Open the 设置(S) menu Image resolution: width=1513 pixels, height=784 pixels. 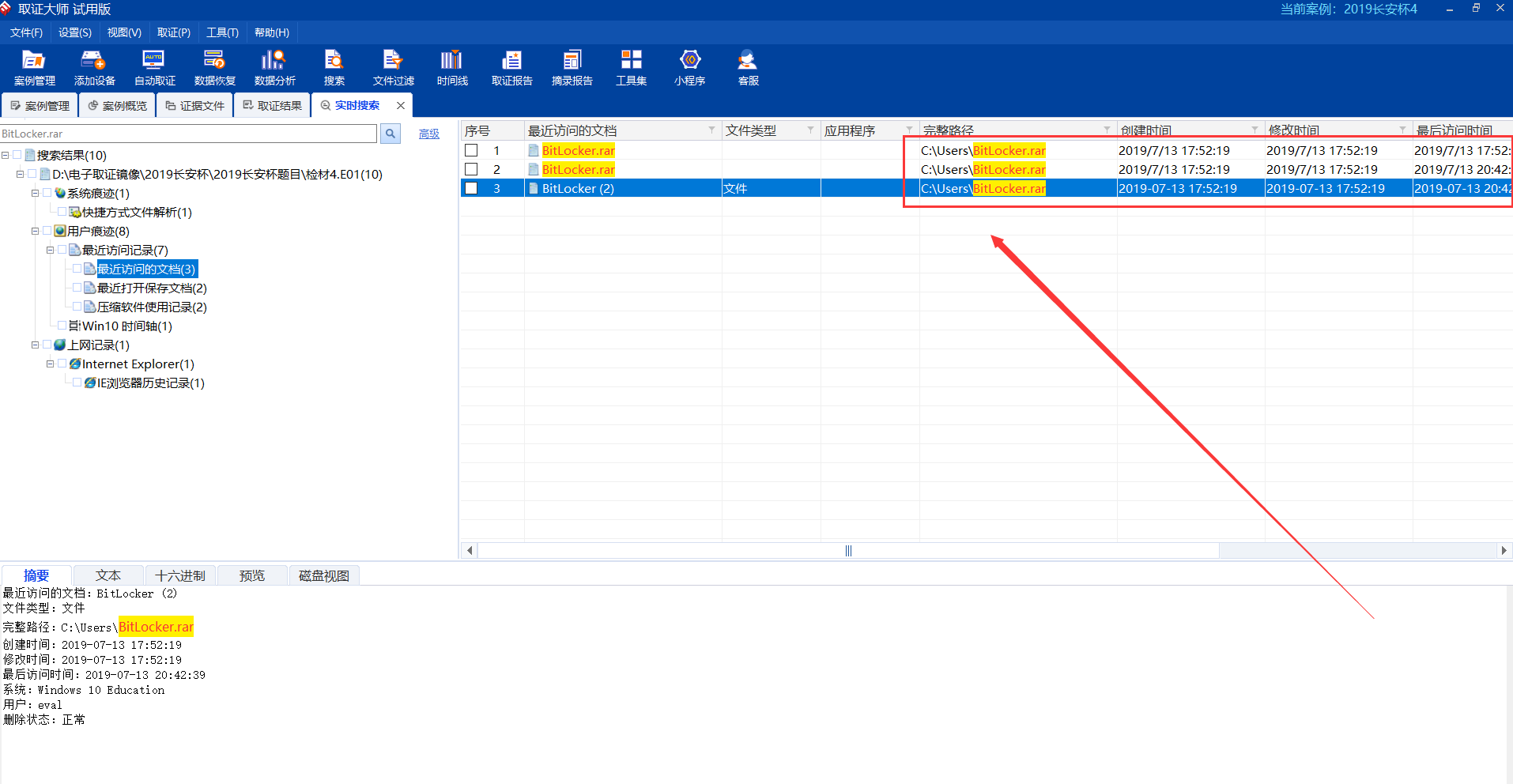75,32
